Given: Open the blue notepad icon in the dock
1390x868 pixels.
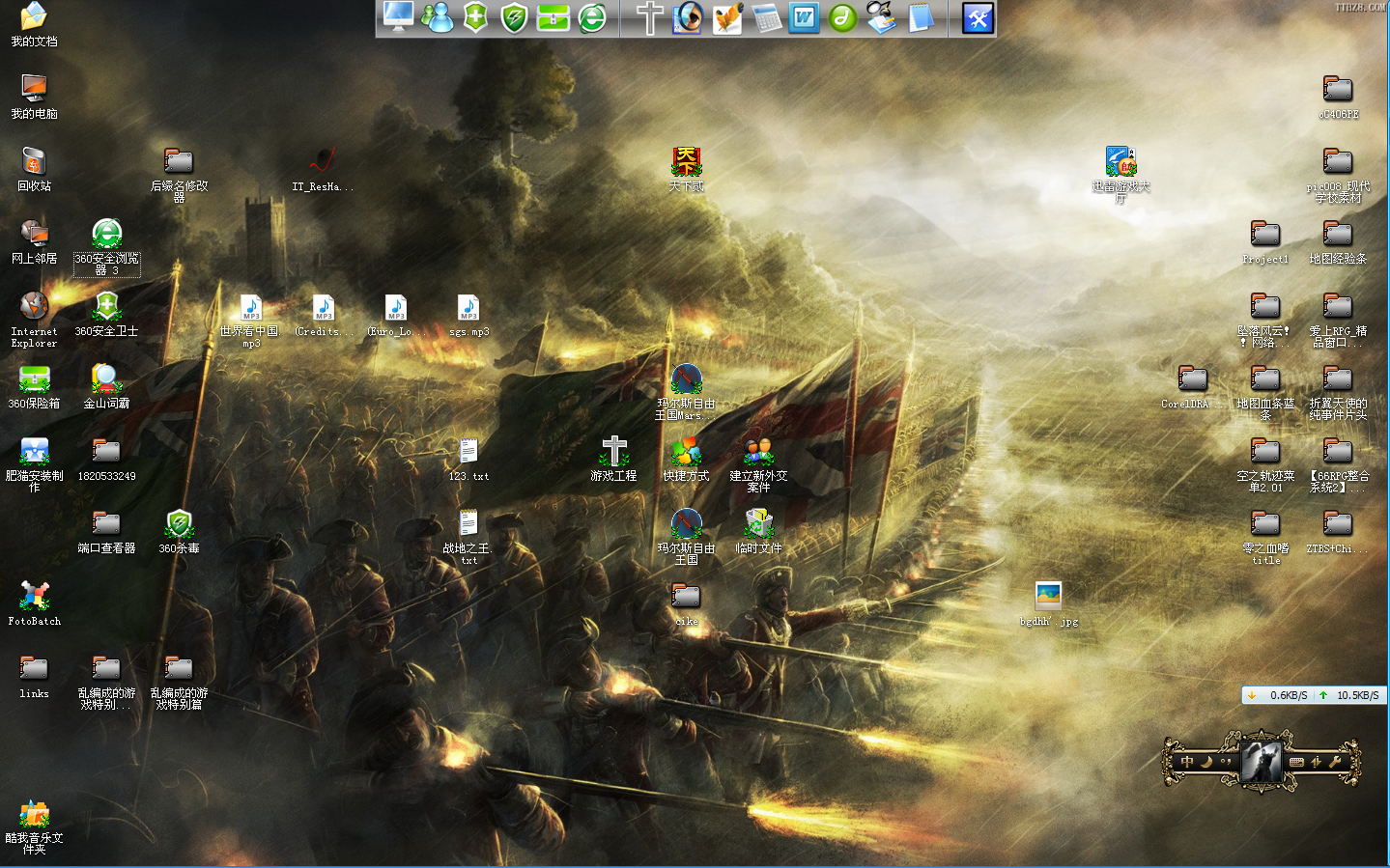Looking at the screenshot, I should tap(921, 17).
